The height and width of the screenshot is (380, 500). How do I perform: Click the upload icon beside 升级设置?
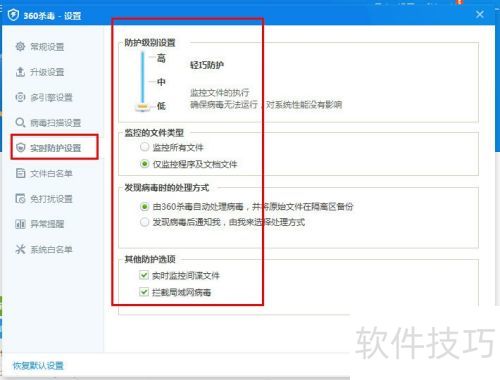pyautogui.click(x=20, y=72)
